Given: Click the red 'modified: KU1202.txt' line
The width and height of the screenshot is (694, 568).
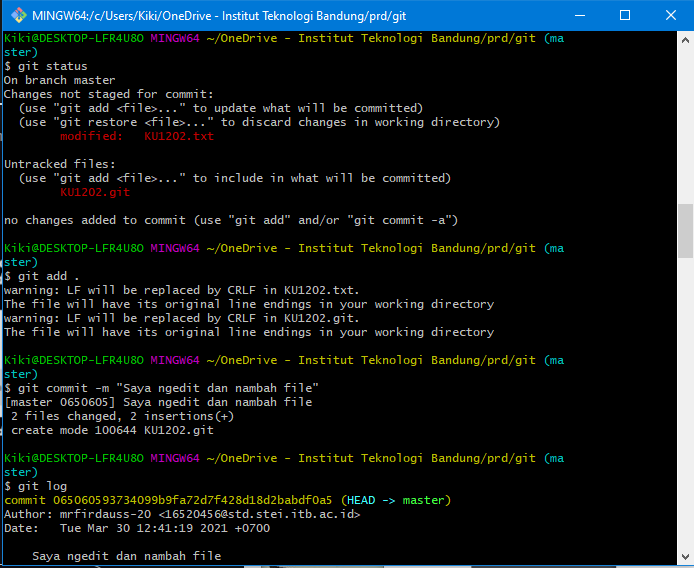Looking at the screenshot, I should click(x=137, y=136).
